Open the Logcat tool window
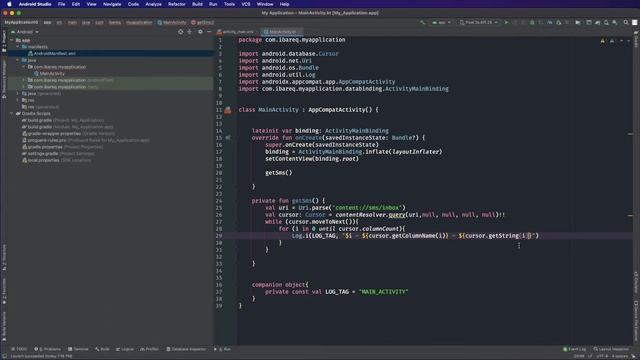This screenshot has height=360, width=640. point(125,349)
